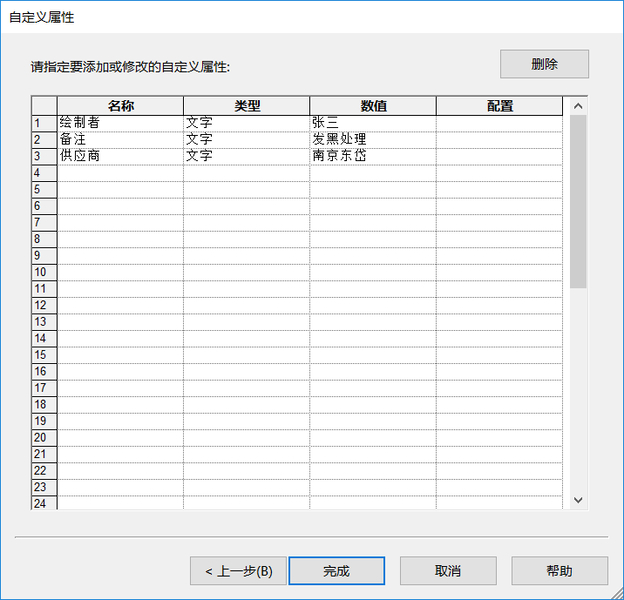Open help with the 帮助 button

pos(560,571)
